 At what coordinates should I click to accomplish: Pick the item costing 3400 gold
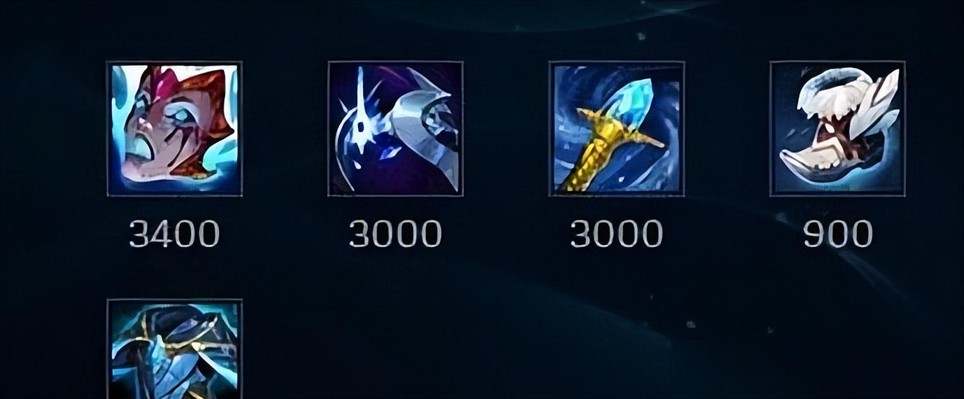(x=175, y=128)
